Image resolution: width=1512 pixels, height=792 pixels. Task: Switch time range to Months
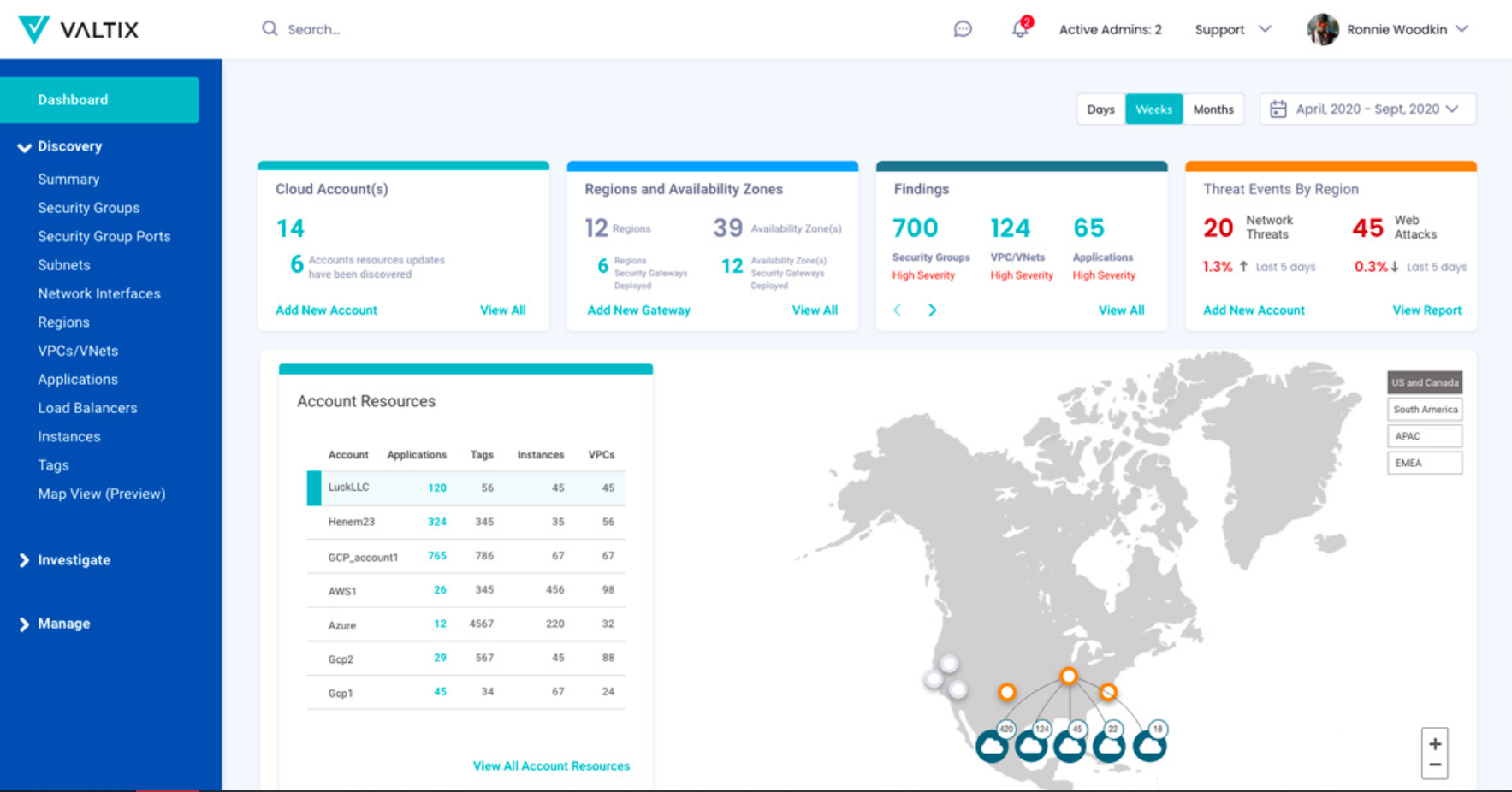1213,109
